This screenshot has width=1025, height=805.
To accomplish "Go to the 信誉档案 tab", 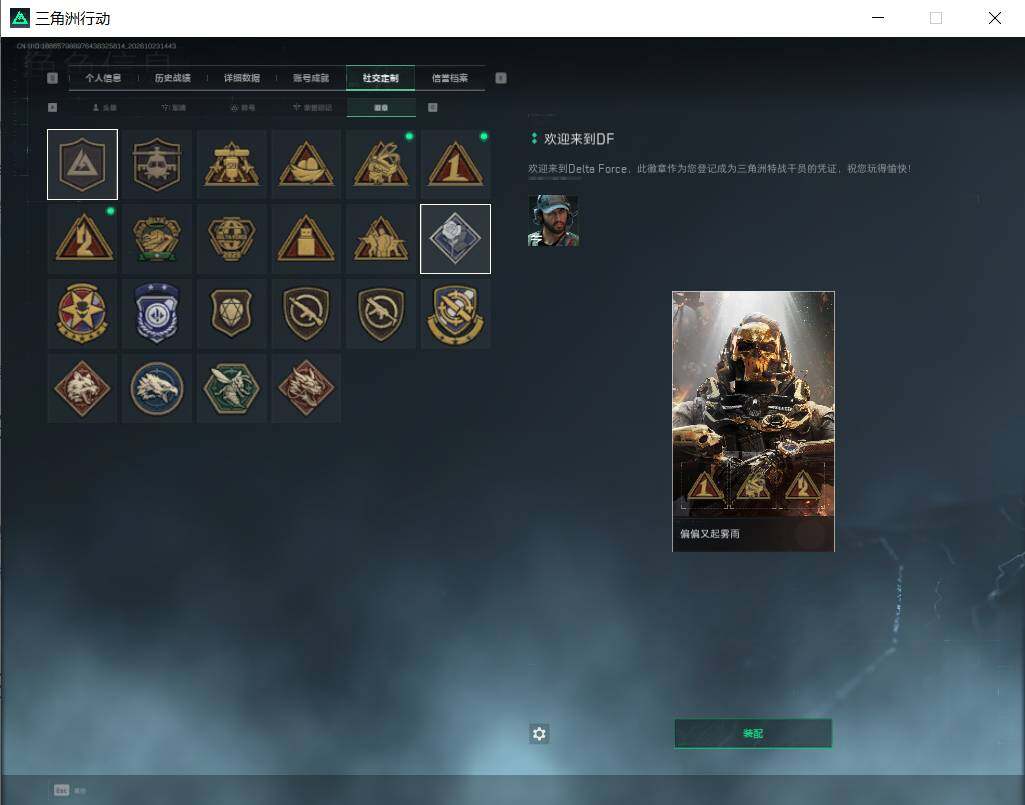I will (x=450, y=78).
